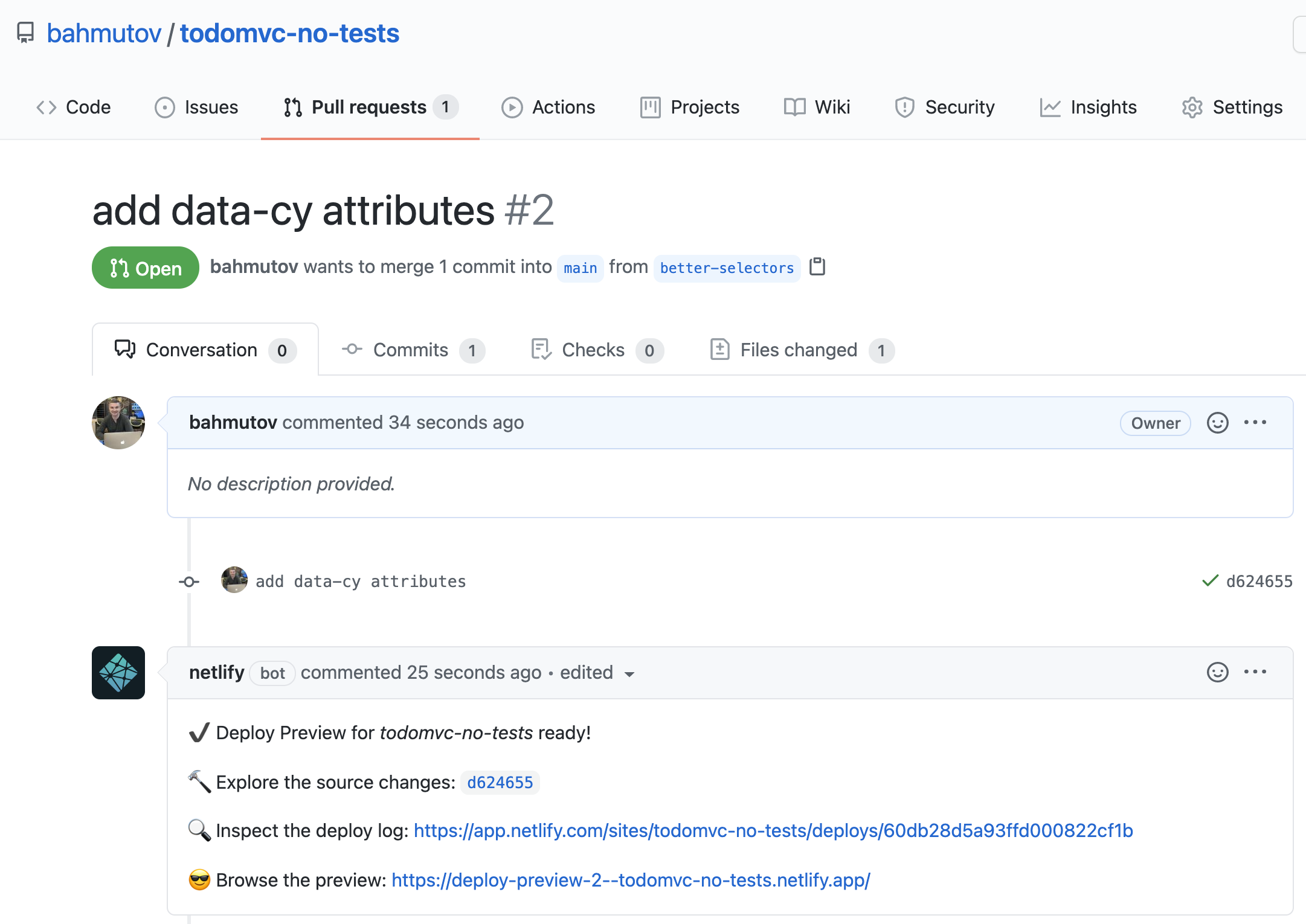Open the bahmutov owner link

point(104,33)
